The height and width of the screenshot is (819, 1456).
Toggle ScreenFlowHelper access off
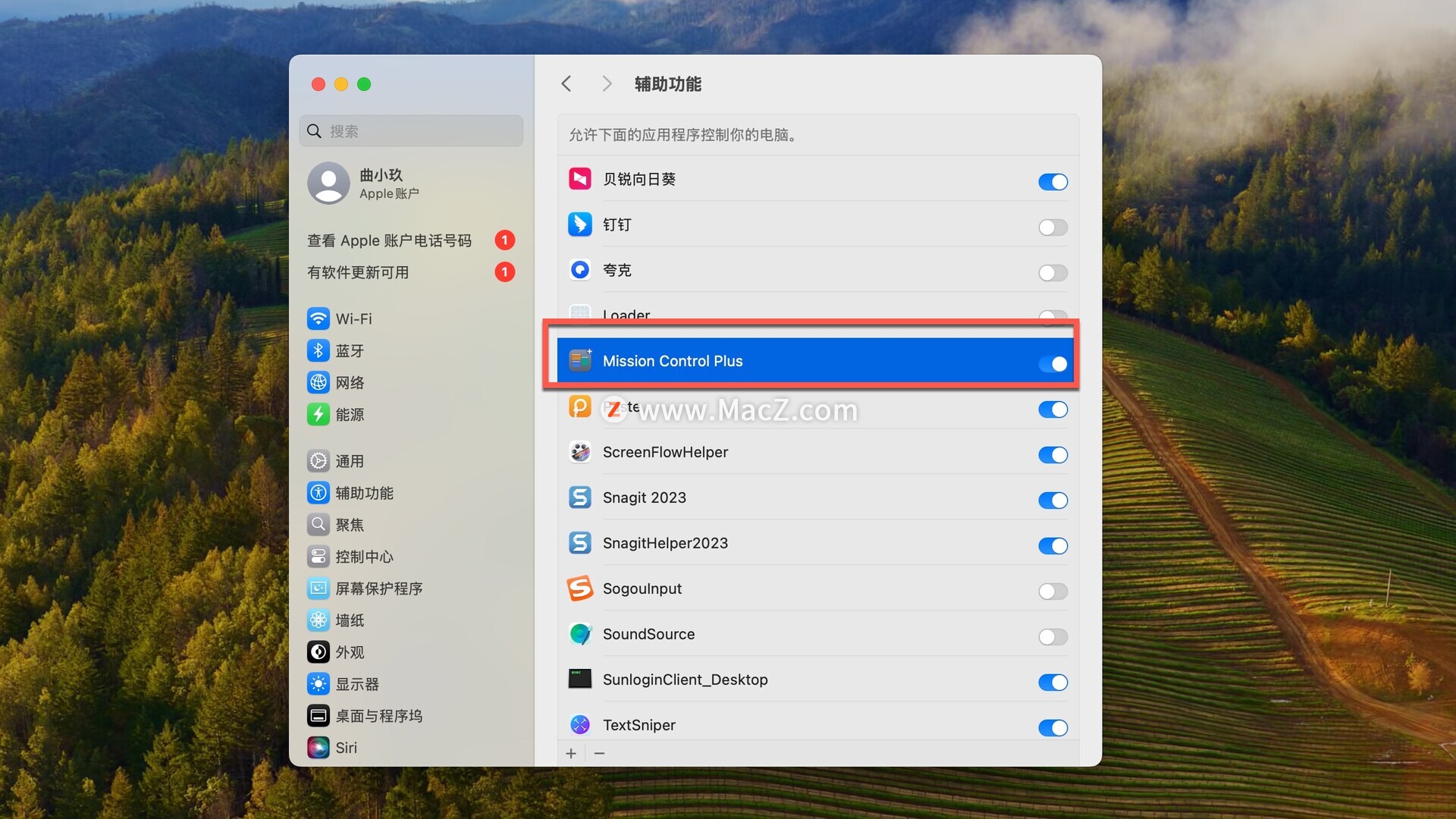point(1053,455)
